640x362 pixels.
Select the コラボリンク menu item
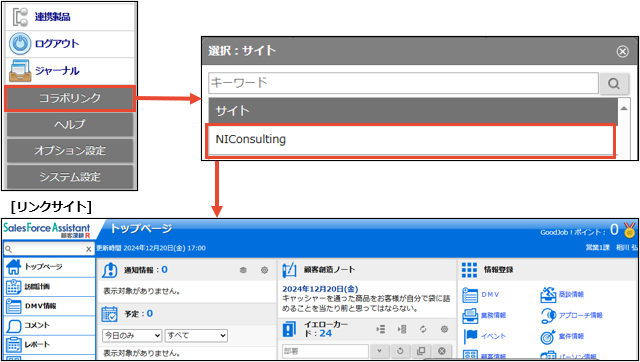(x=70, y=98)
